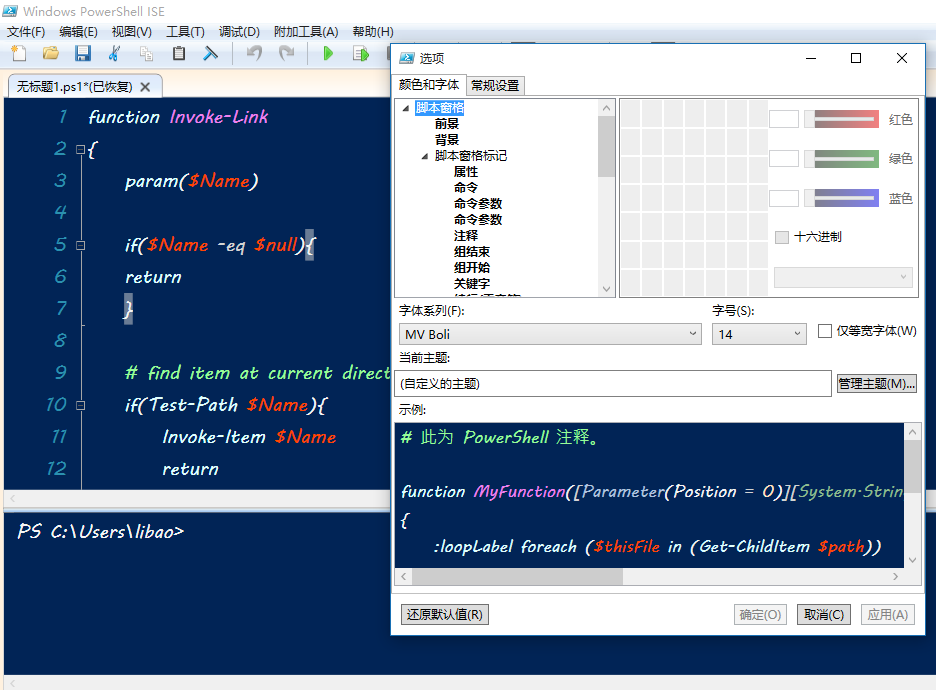This screenshot has height=690, width=936.
Task: Select 背景 in the options tree
Action: [447, 140]
